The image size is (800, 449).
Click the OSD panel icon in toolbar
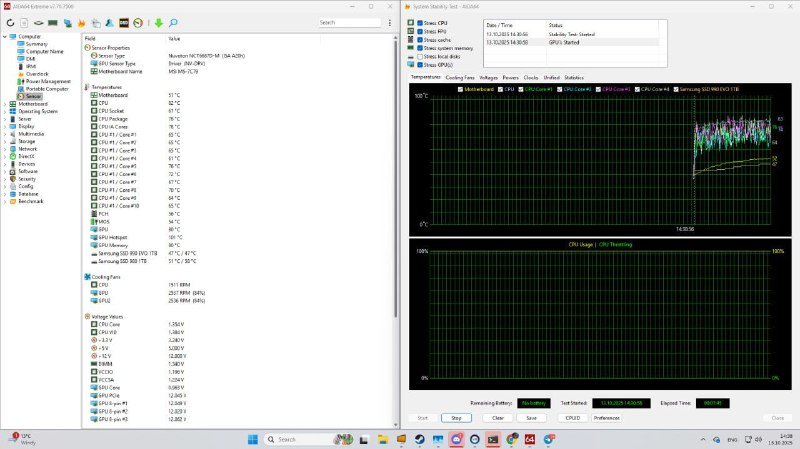[124, 23]
